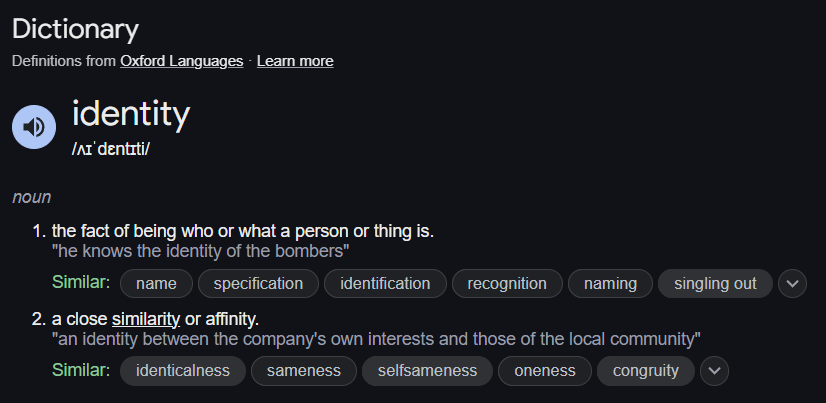Select the synonym chip 'specification'
The height and width of the screenshot is (403, 826).
(x=258, y=283)
